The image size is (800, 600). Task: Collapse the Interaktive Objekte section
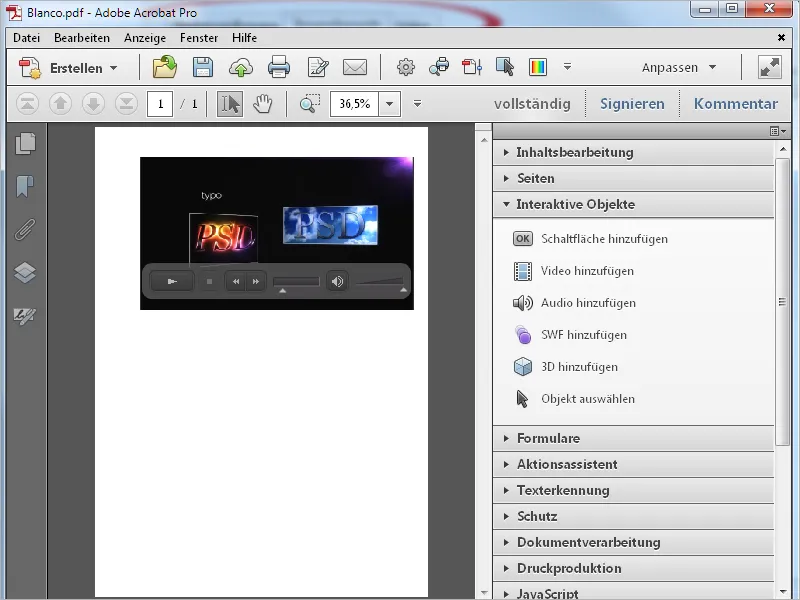point(633,205)
